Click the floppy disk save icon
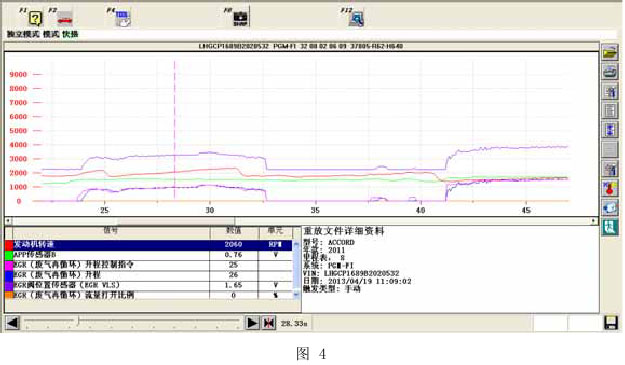 (611, 323)
